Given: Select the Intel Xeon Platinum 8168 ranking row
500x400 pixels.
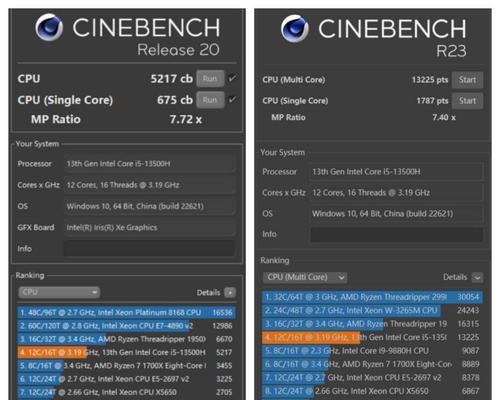Looking at the screenshot, I should pyautogui.click(x=127, y=313).
